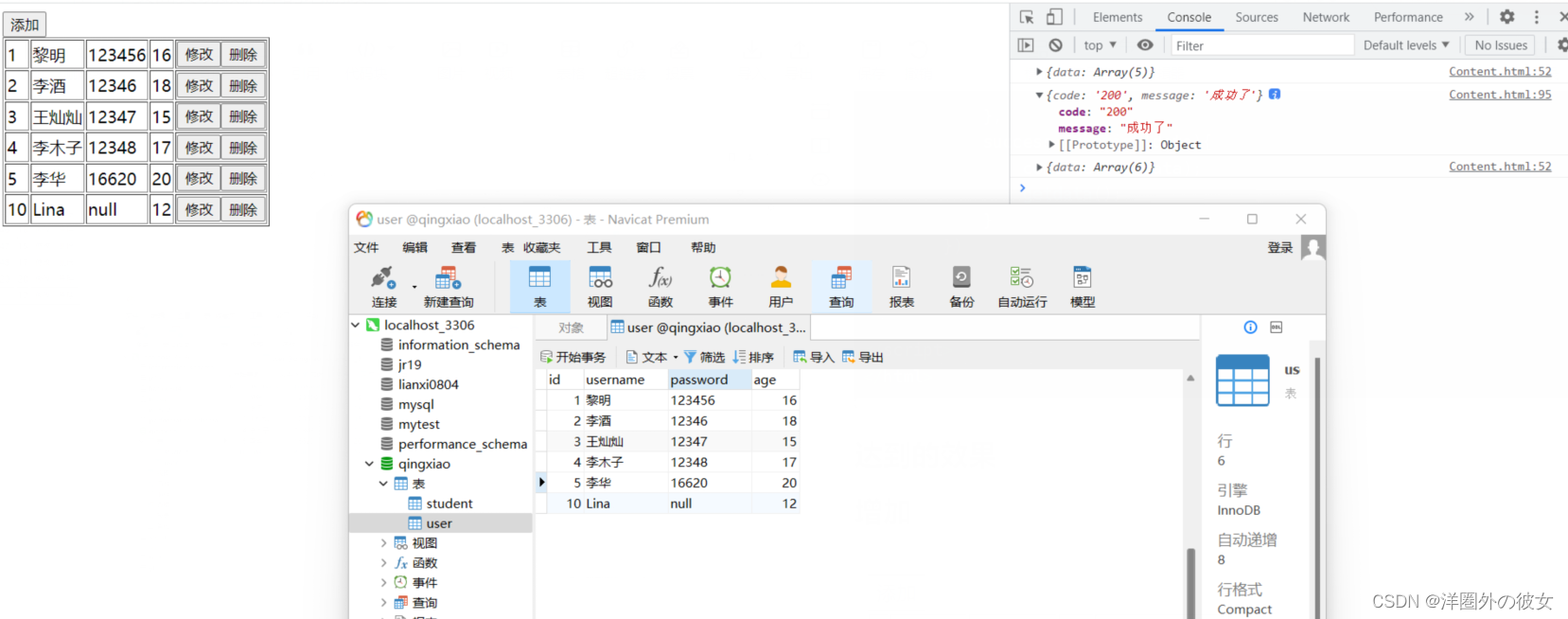Click the console Filter input field

click(1261, 45)
